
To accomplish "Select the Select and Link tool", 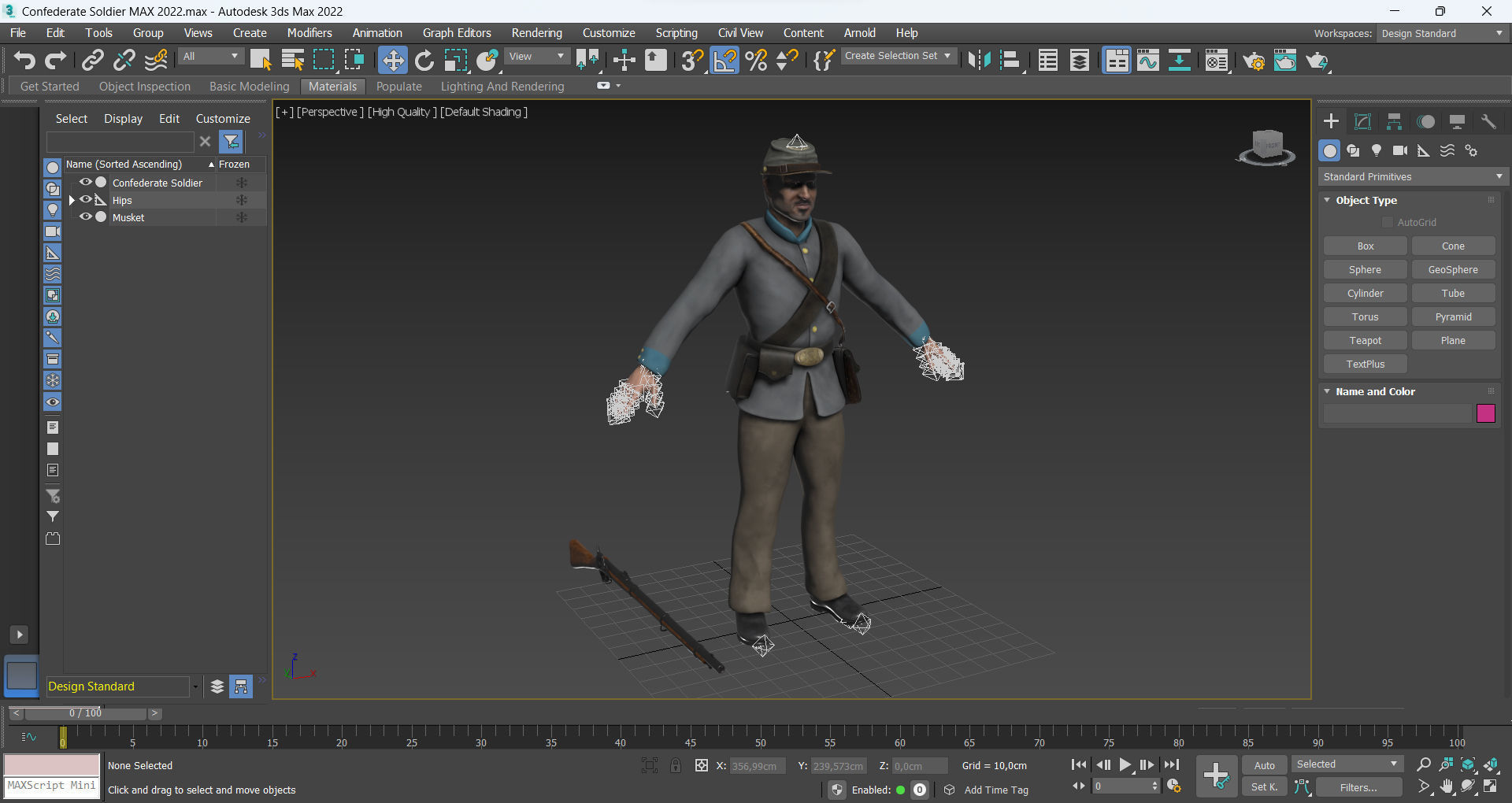I will 93,61.
